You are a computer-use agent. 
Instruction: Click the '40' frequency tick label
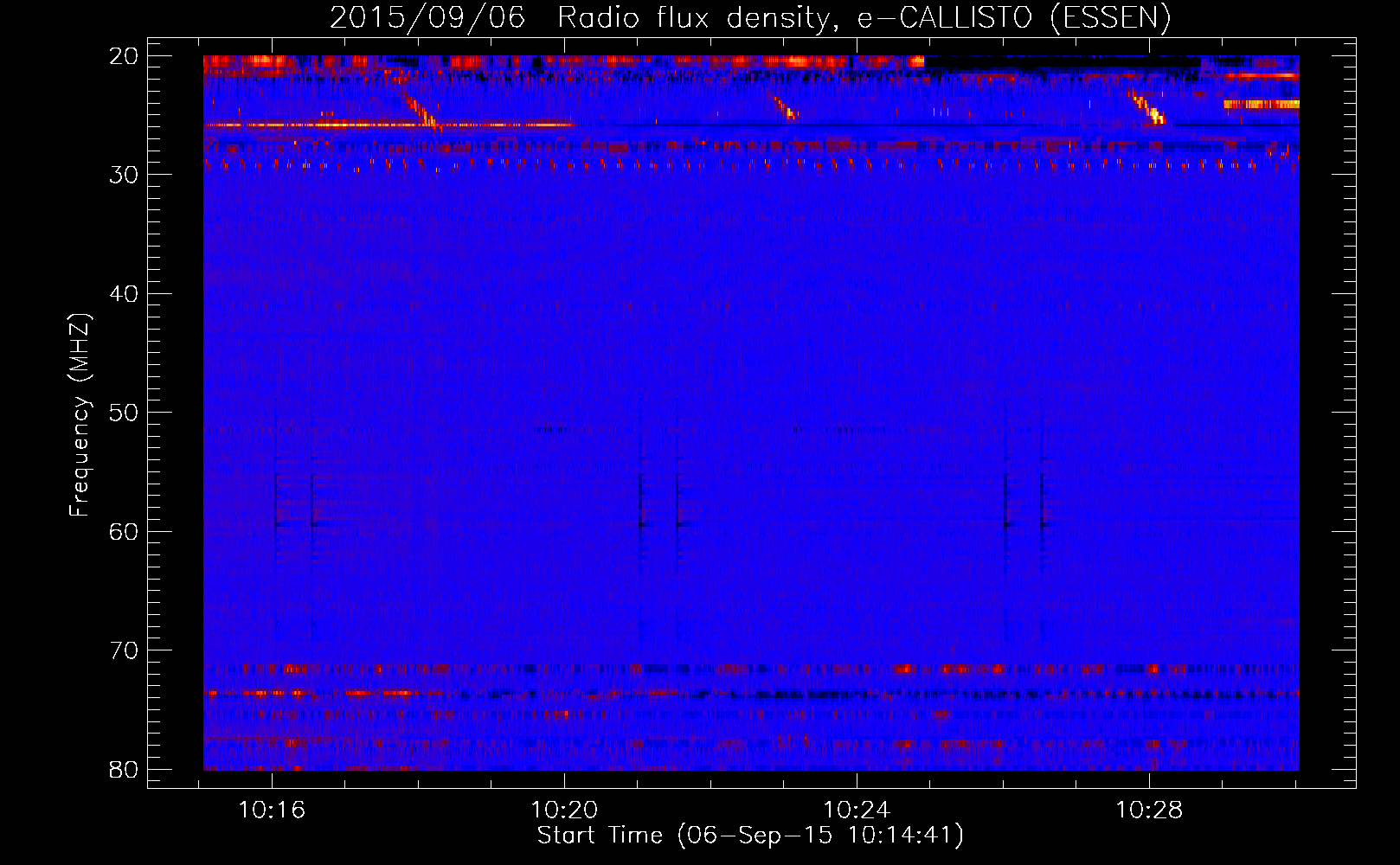coord(124,294)
